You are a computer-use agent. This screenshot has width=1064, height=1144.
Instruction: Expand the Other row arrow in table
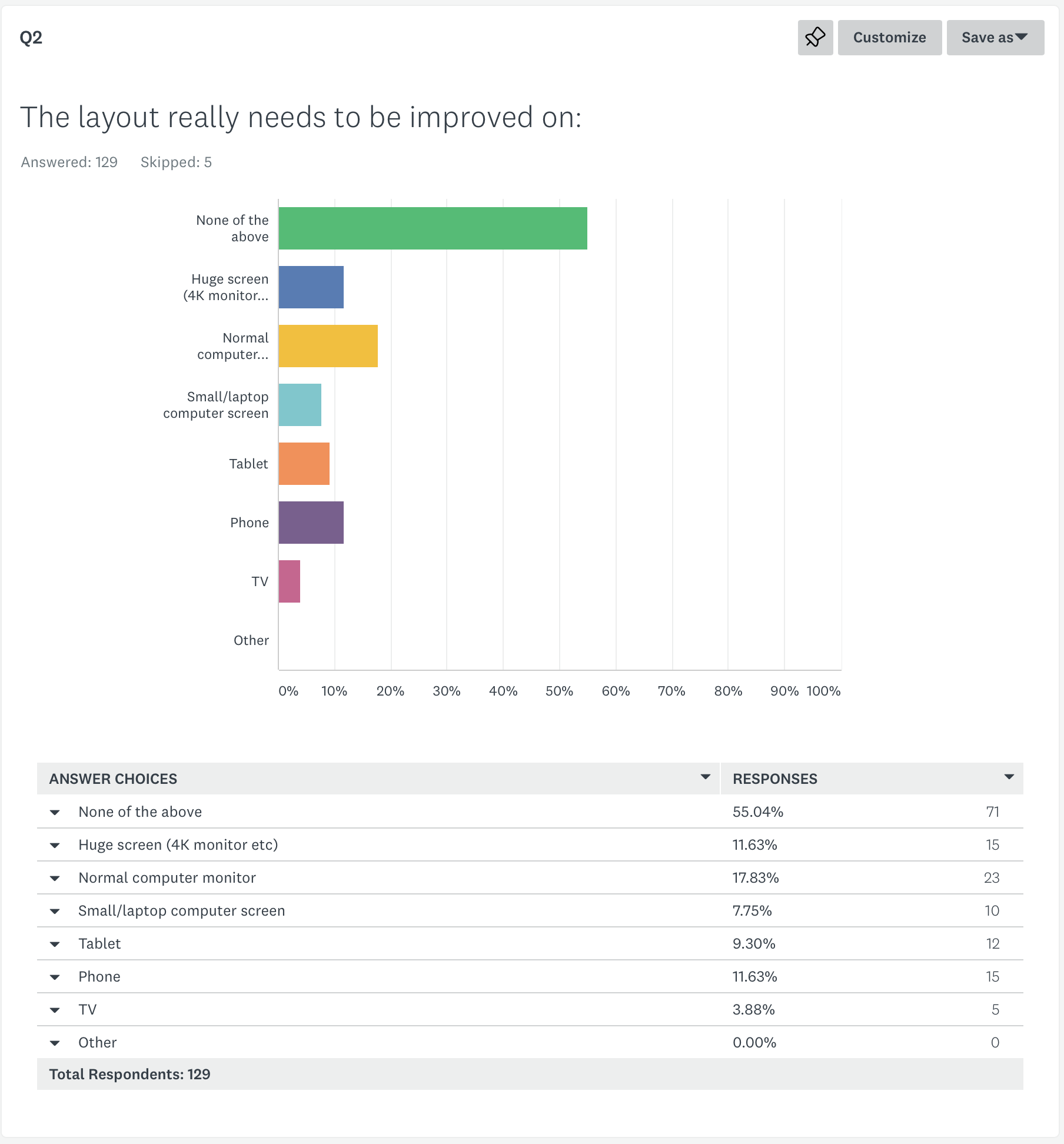coord(55,1043)
